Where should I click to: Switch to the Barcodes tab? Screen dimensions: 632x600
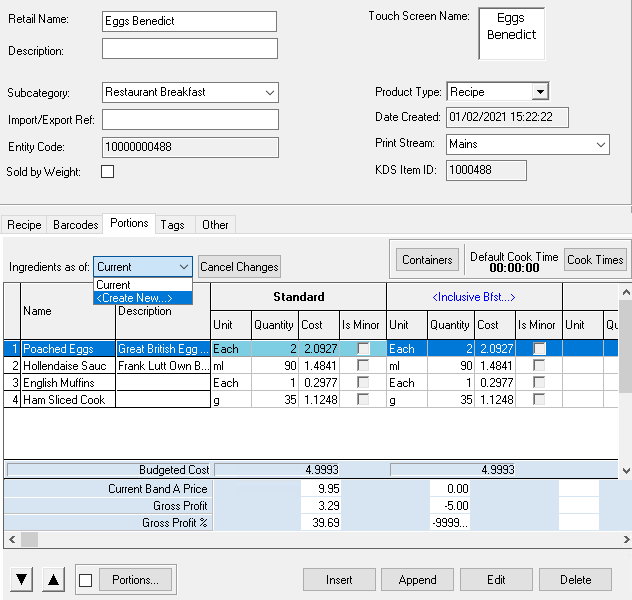[x=75, y=225]
